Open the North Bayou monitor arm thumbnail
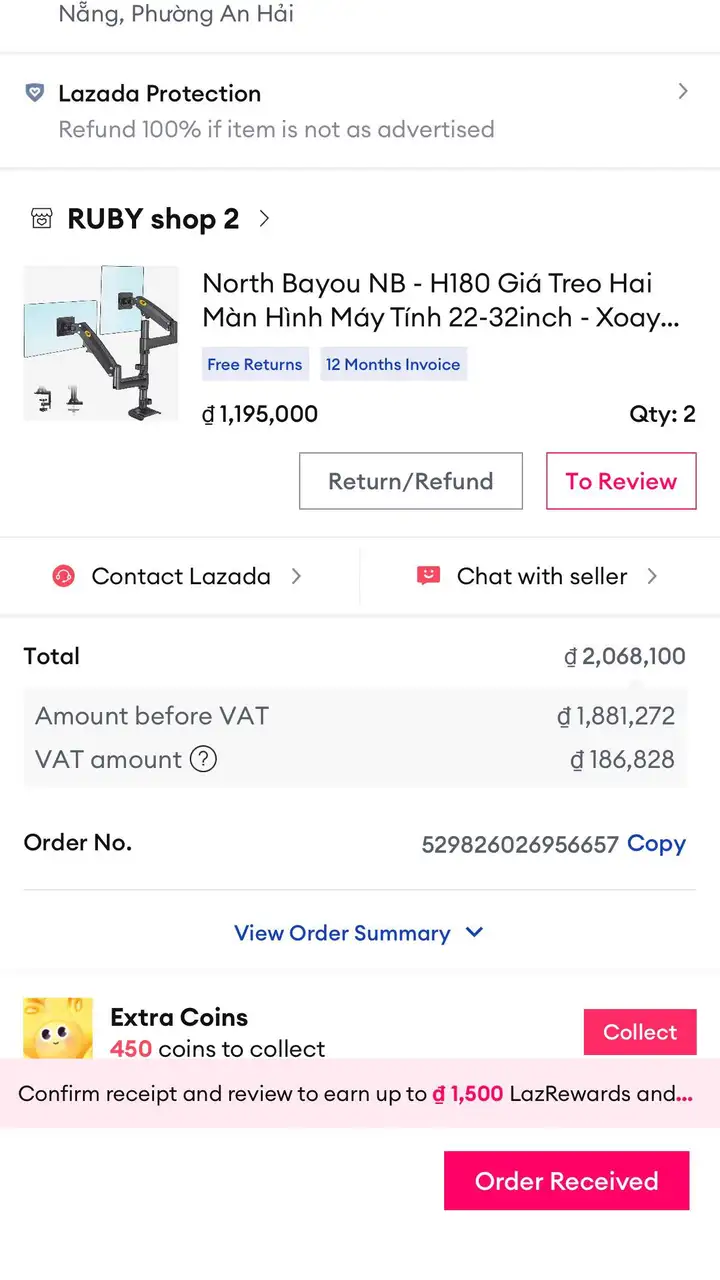720x1280 pixels. coord(101,343)
